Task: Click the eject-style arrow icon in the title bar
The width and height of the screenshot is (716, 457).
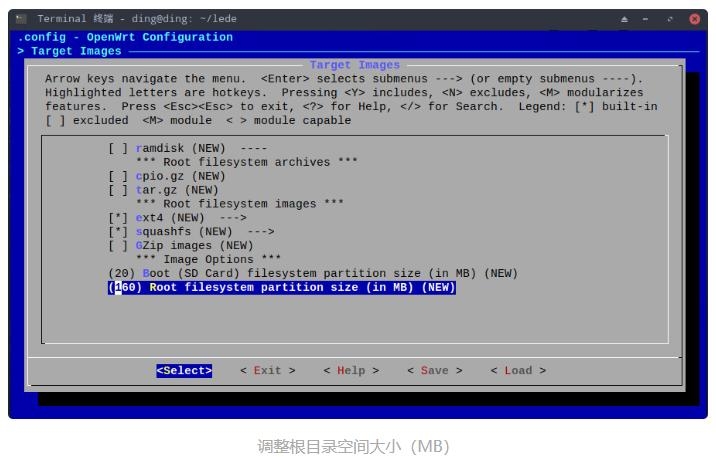Action: pos(624,19)
